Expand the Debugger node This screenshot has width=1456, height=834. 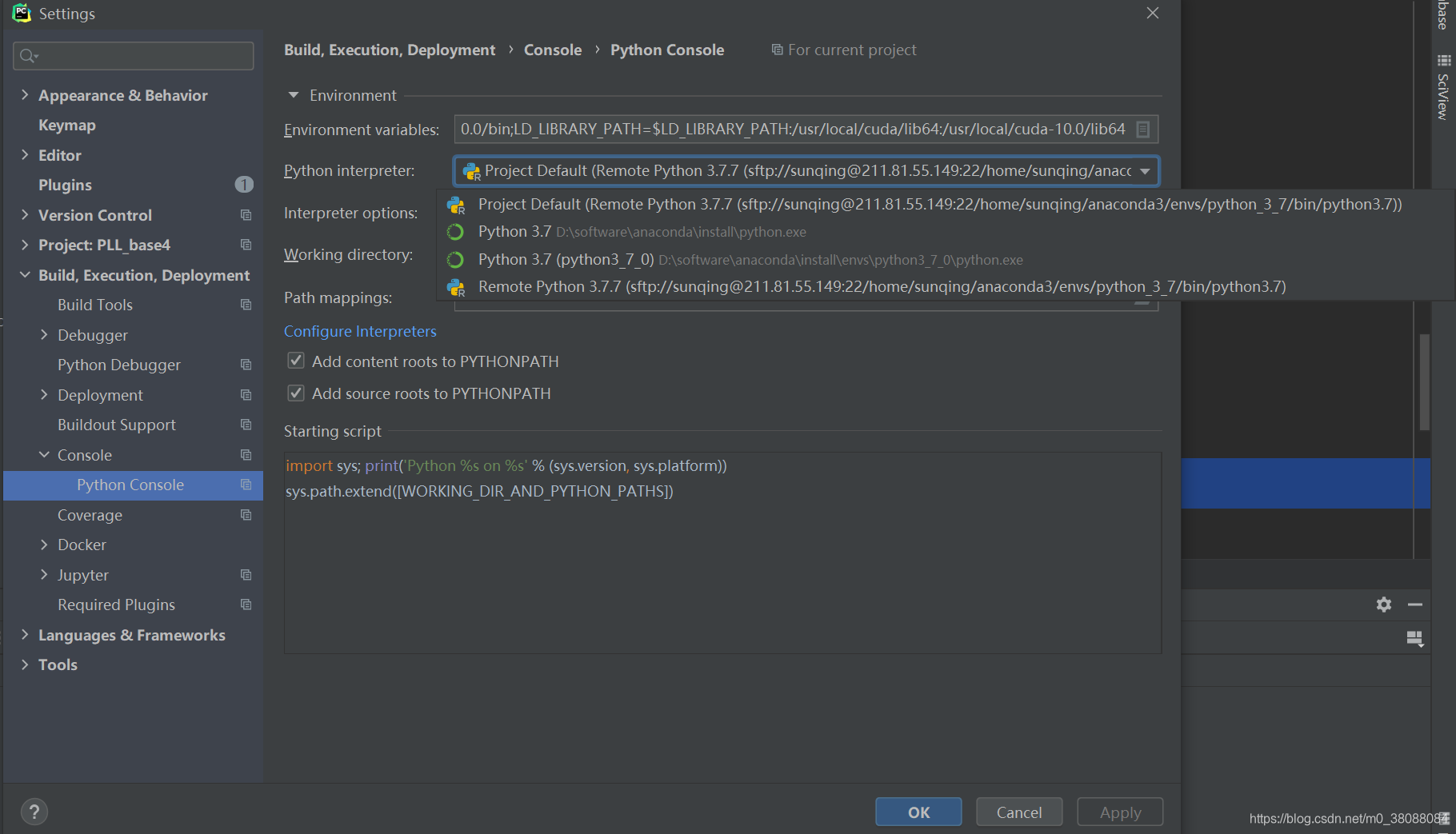tap(44, 334)
